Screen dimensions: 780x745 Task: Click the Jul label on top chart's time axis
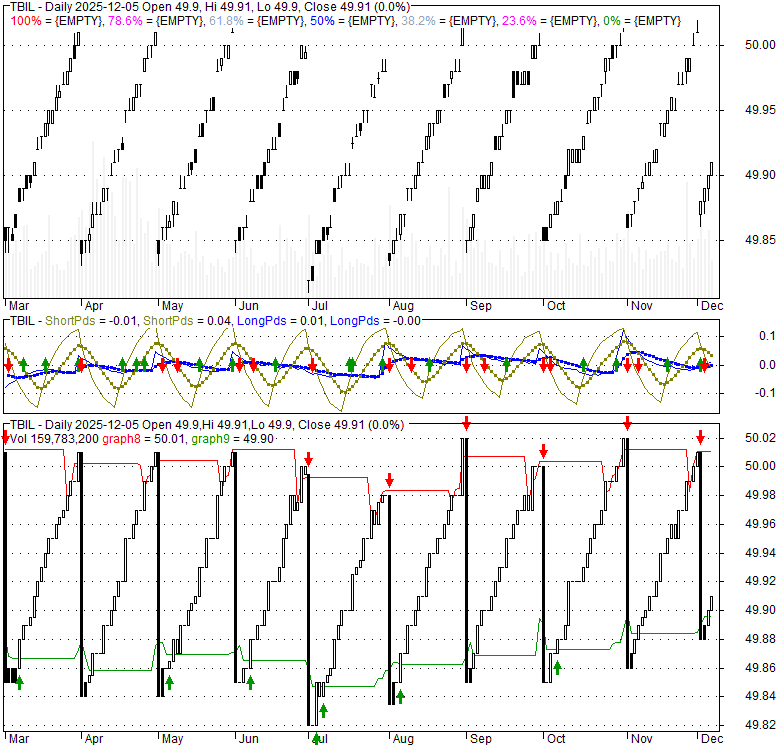click(x=320, y=305)
